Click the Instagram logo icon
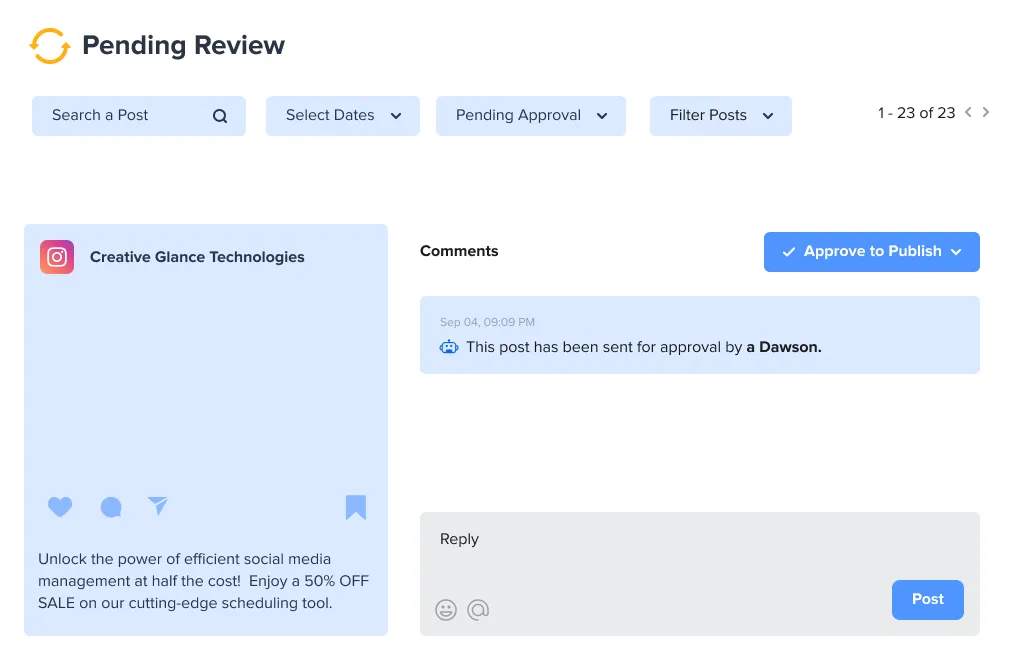Viewport: 1012px width, 660px height. coord(57,257)
